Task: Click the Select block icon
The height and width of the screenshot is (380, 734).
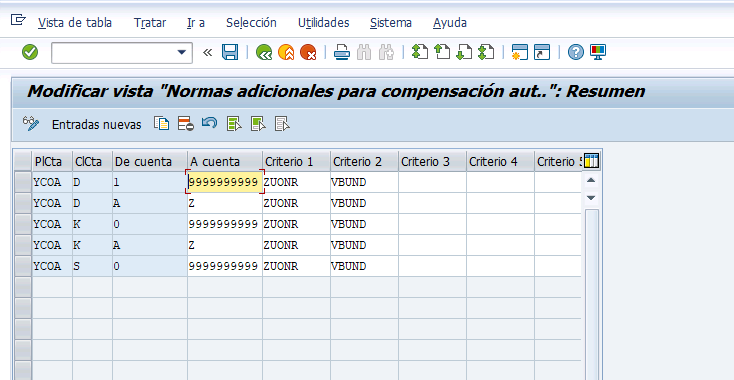Action: [x=258, y=124]
